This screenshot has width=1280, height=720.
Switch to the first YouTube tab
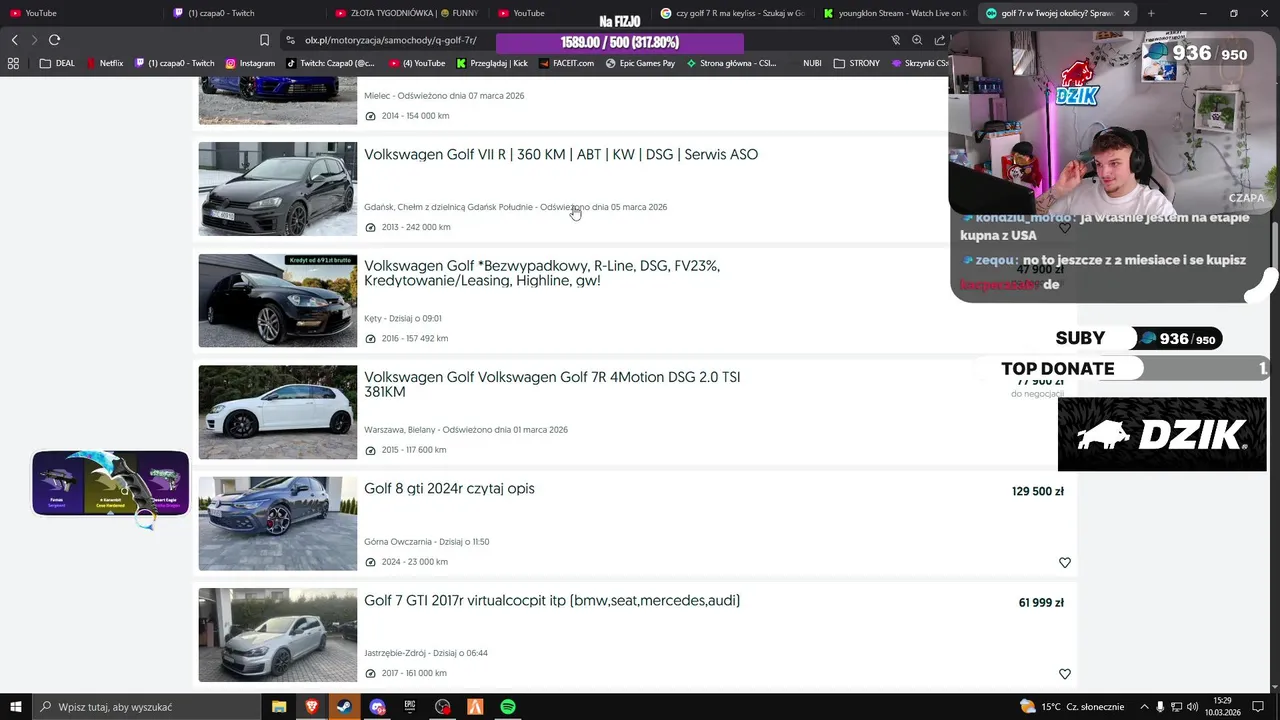pos(80,13)
